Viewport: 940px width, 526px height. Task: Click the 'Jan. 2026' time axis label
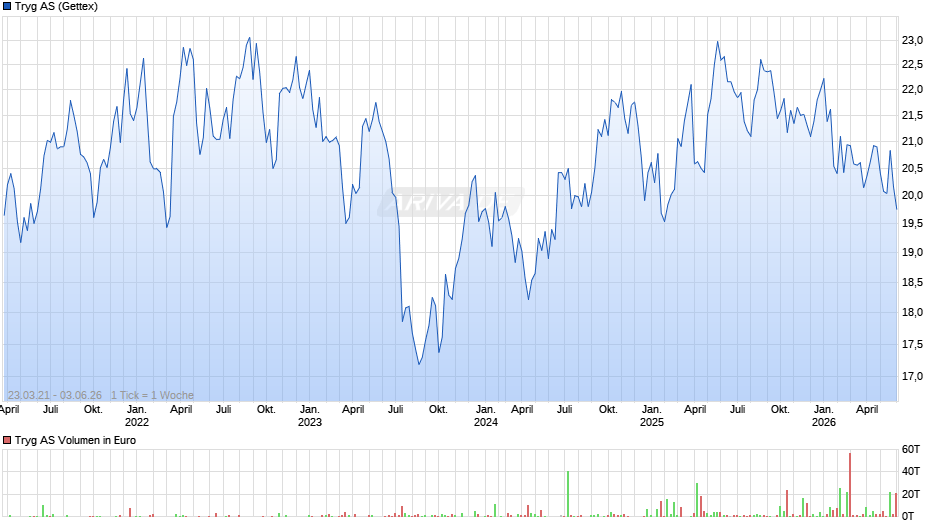[x=824, y=416]
